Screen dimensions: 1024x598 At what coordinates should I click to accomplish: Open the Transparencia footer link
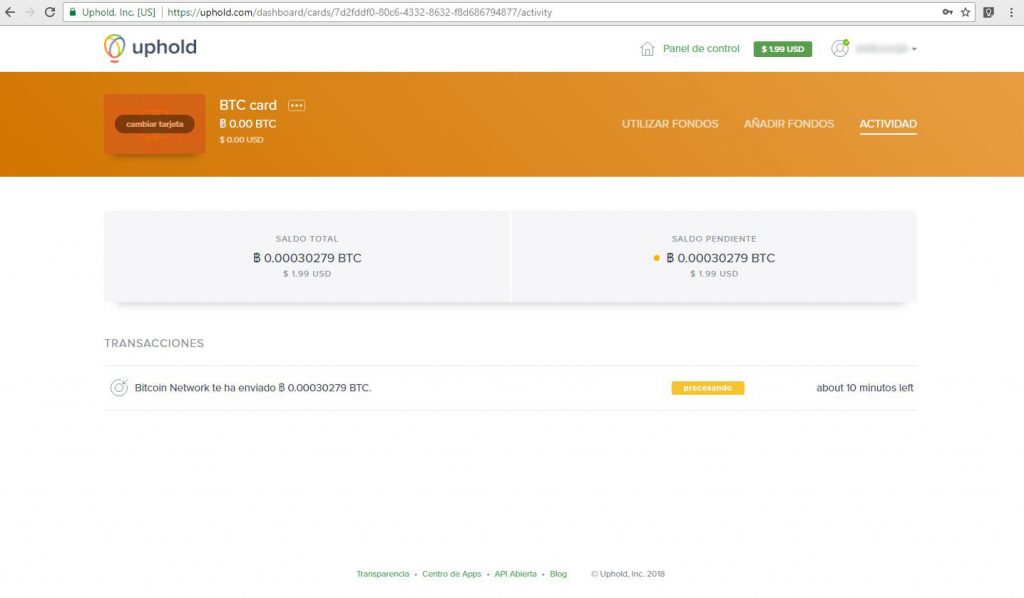click(x=383, y=574)
